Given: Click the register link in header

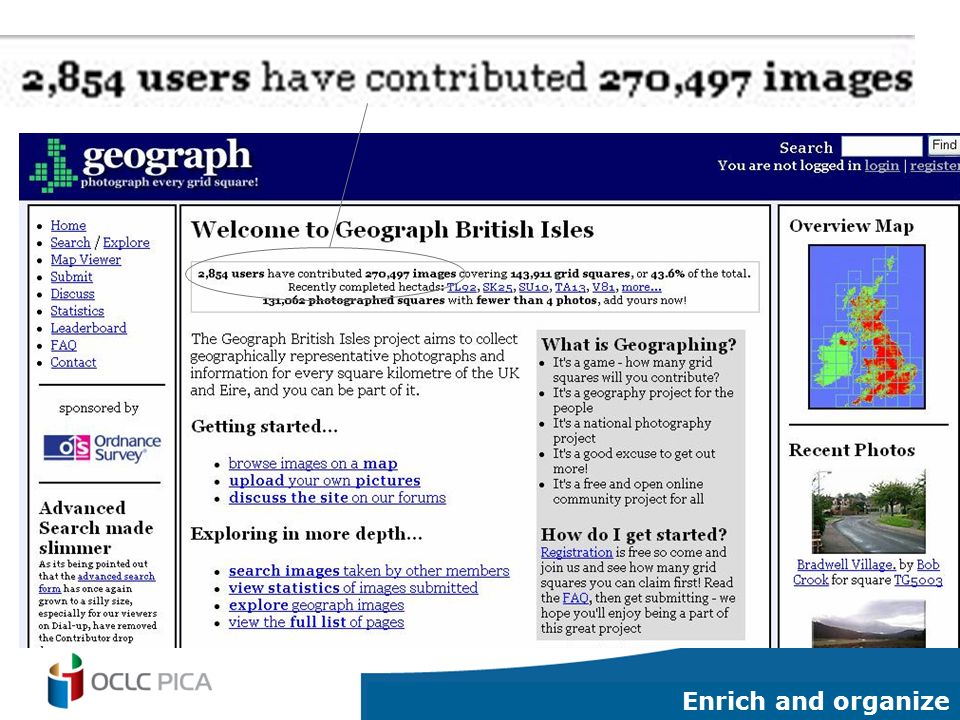Looking at the screenshot, I should click(934, 165).
